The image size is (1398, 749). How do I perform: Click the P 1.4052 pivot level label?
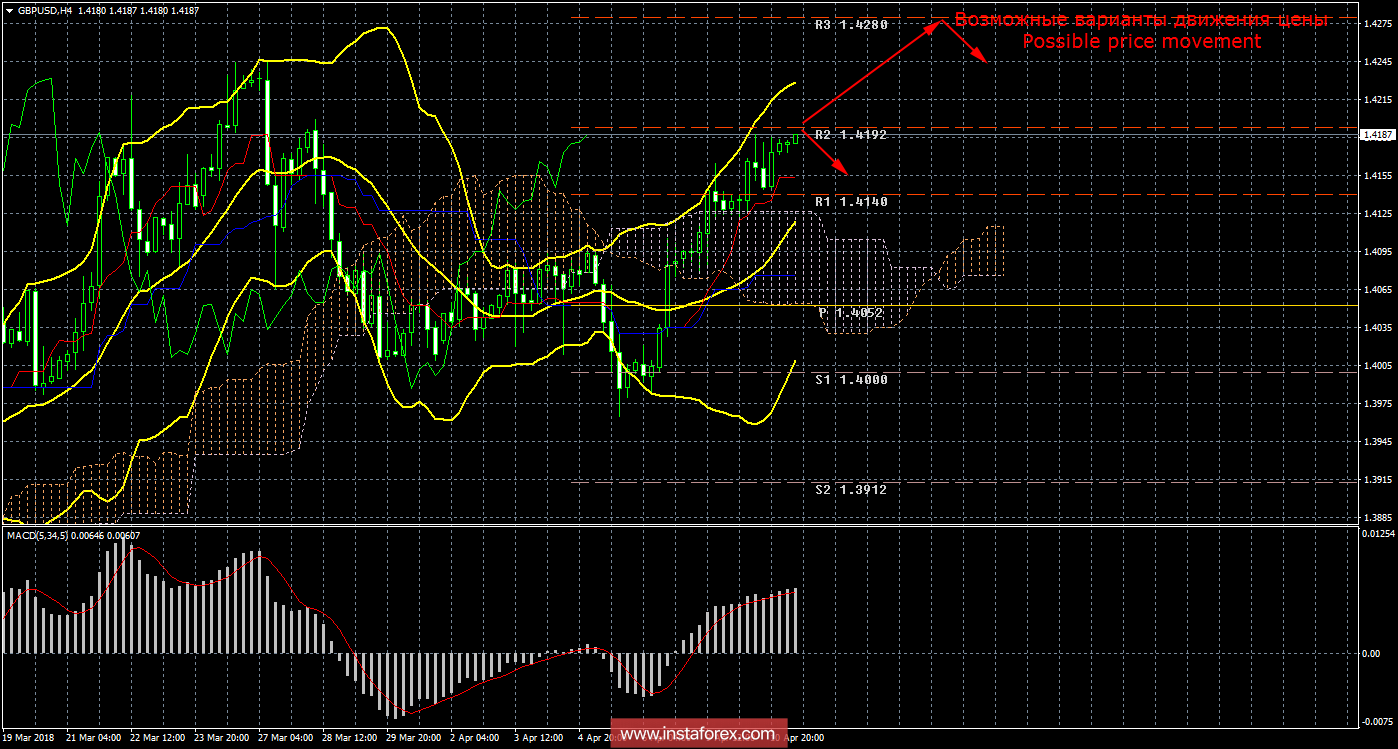[x=851, y=312]
